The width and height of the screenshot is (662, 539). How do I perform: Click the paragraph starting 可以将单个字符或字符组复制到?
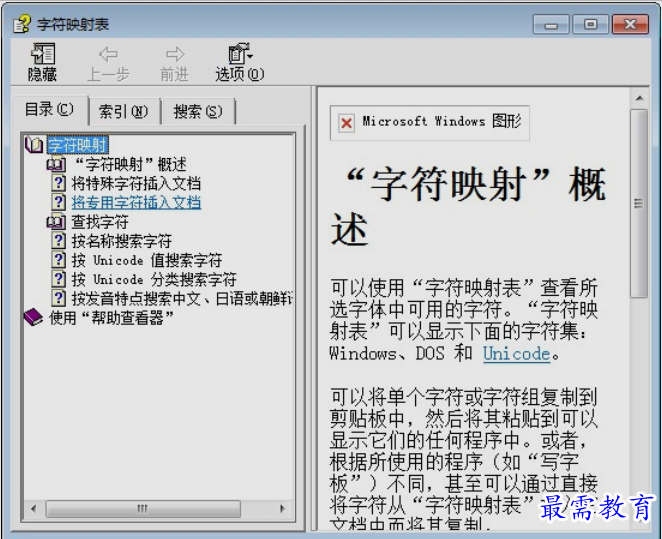(x=464, y=460)
